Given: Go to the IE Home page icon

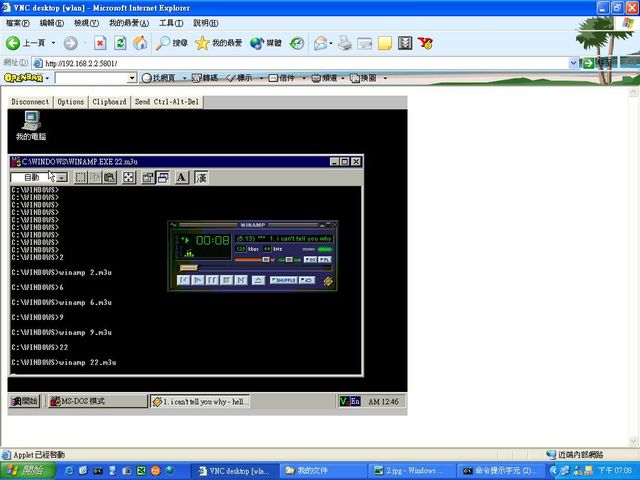Looking at the screenshot, I should pyautogui.click(x=140, y=43).
